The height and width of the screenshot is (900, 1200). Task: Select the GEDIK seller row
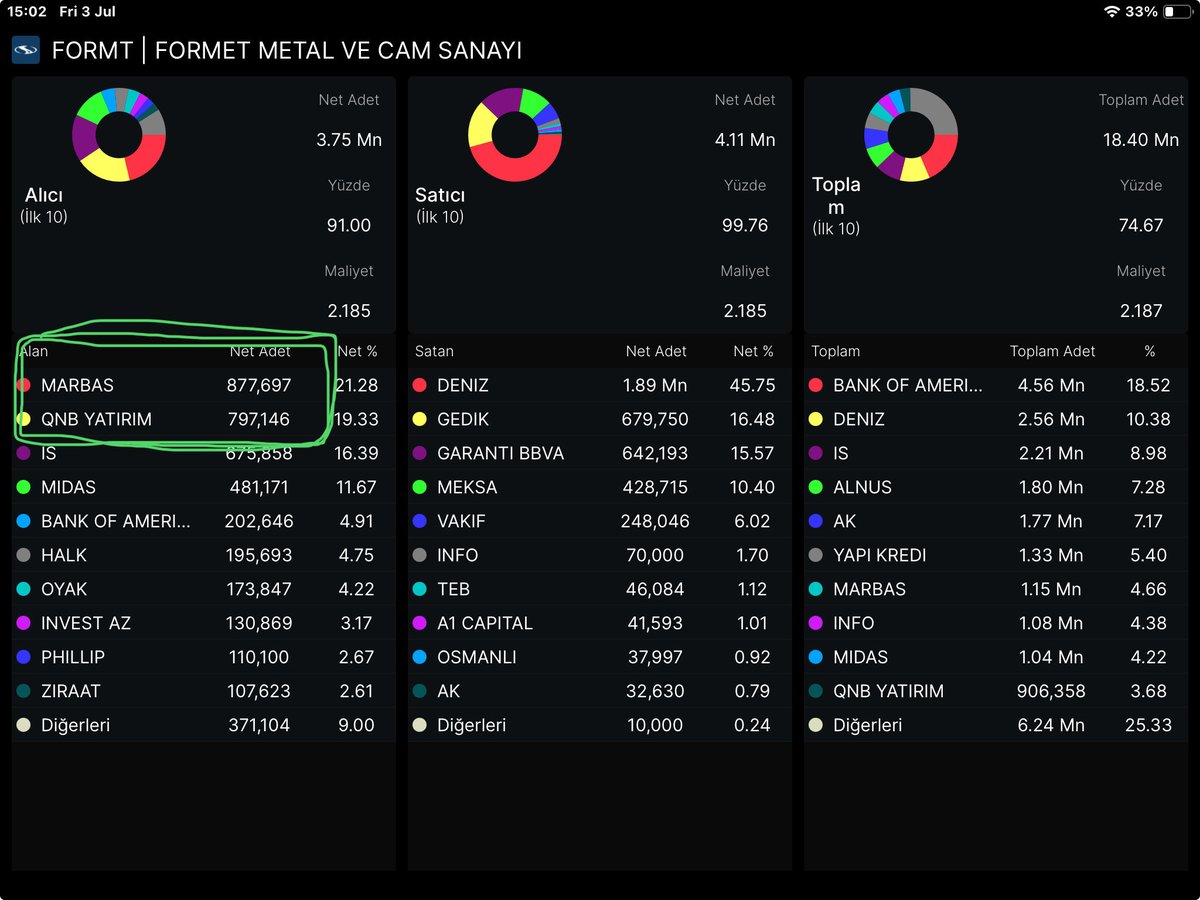pyautogui.click(x=600, y=419)
